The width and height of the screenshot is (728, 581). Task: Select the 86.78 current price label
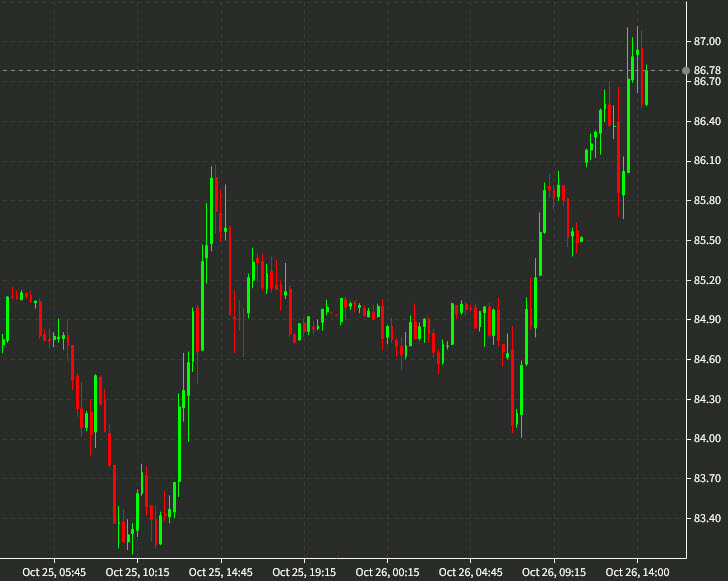click(x=707, y=71)
